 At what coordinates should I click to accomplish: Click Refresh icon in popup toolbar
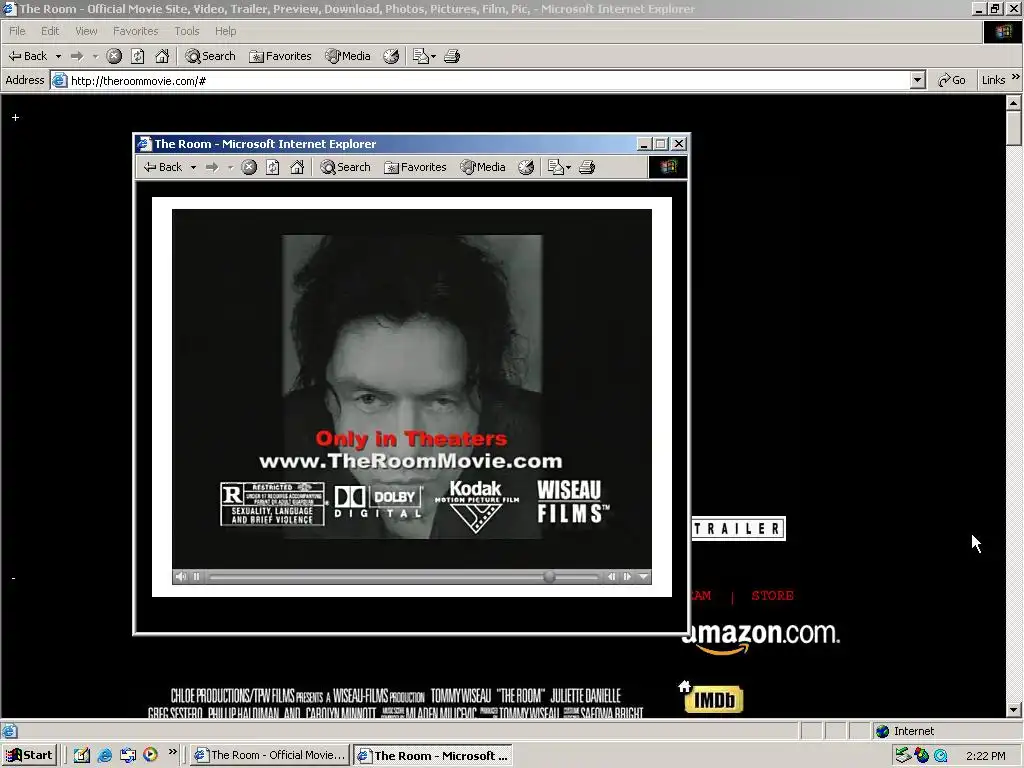click(x=272, y=167)
